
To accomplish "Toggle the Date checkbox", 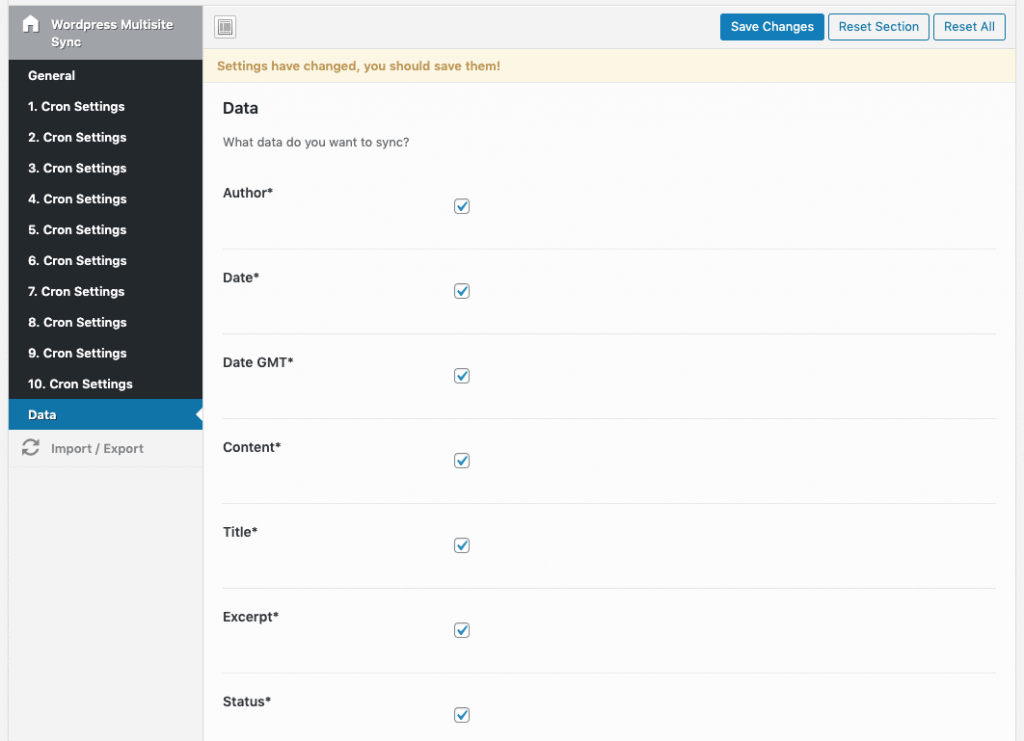I will pyautogui.click(x=462, y=291).
